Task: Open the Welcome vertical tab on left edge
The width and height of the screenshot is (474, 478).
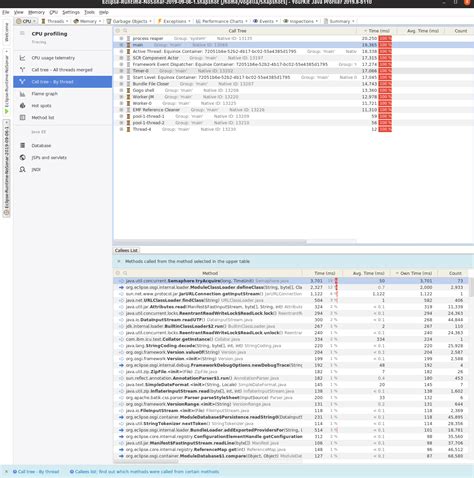Action: tap(6, 32)
